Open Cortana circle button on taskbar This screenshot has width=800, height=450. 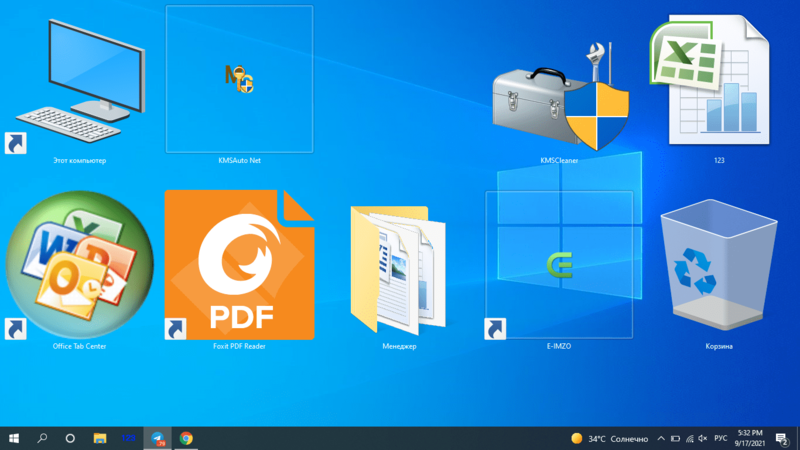pyautogui.click(x=70, y=438)
